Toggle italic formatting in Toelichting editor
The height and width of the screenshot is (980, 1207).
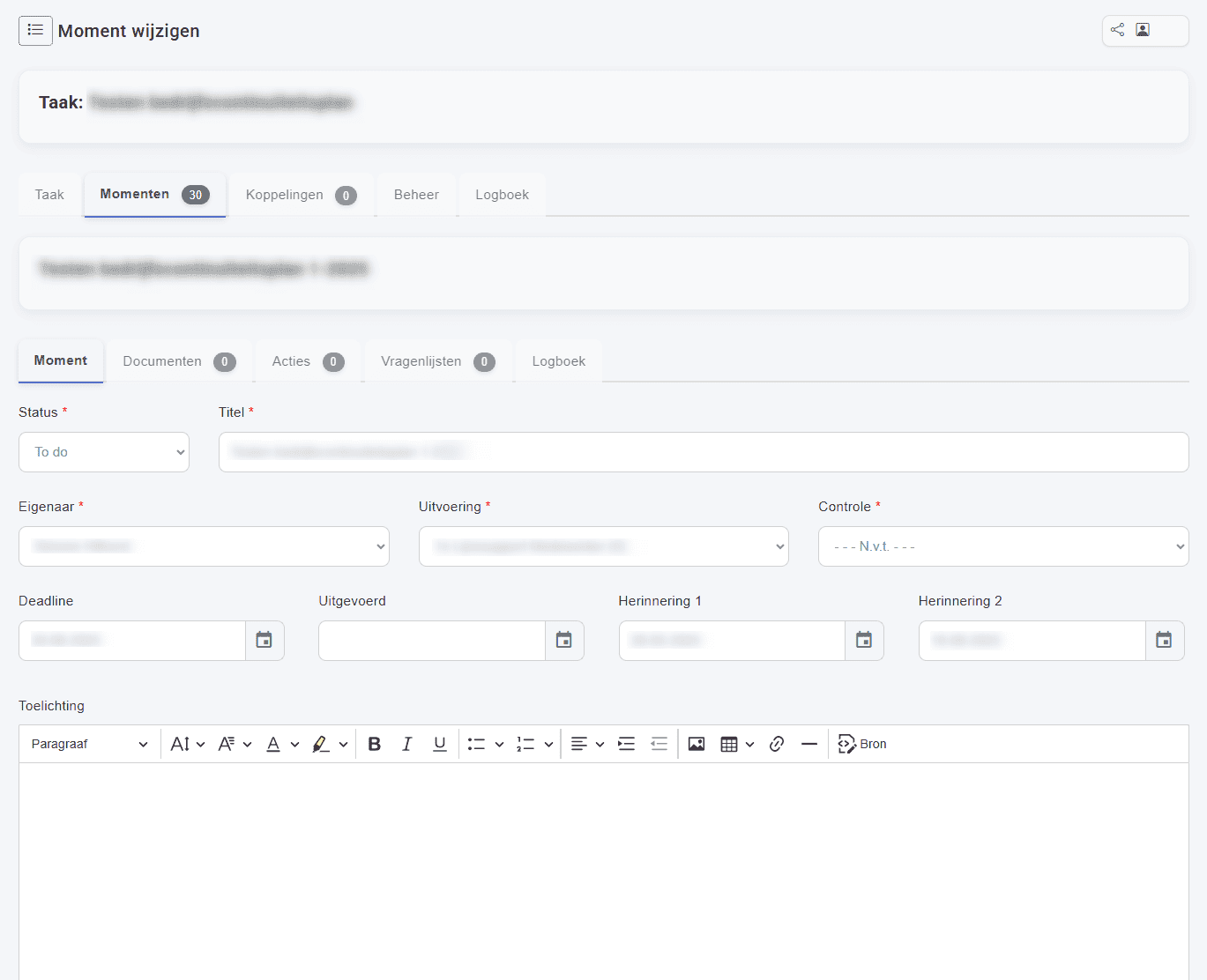(407, 744)
